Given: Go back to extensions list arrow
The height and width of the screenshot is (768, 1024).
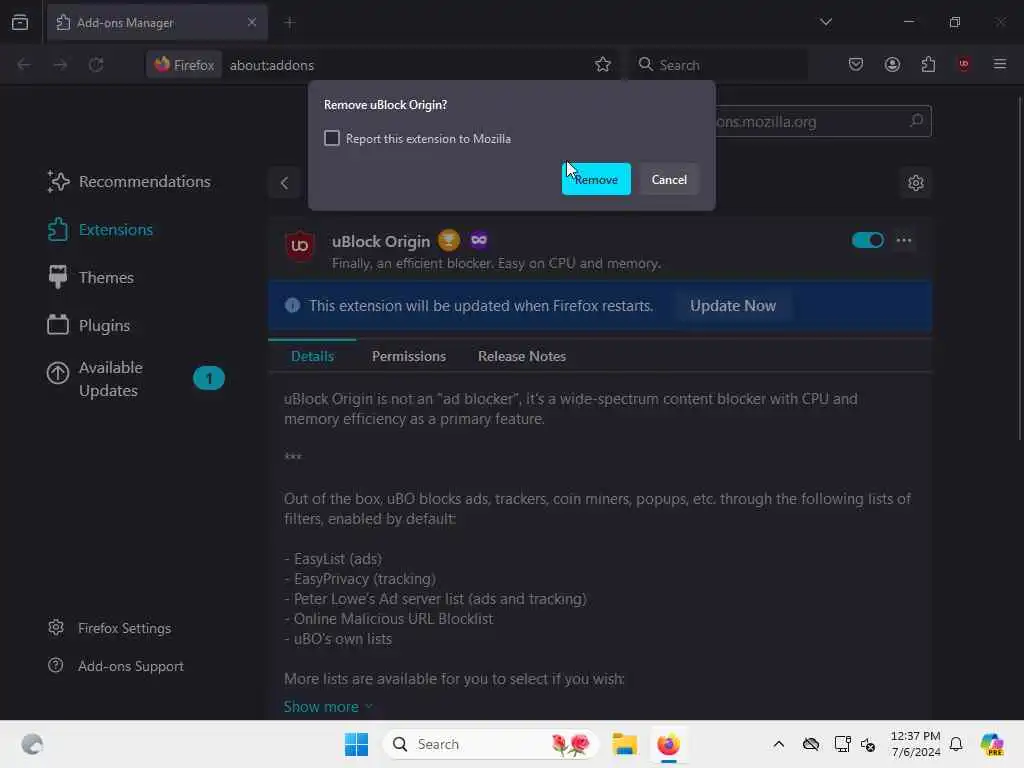Looking at the screenshot, I should tap(284, 183).
